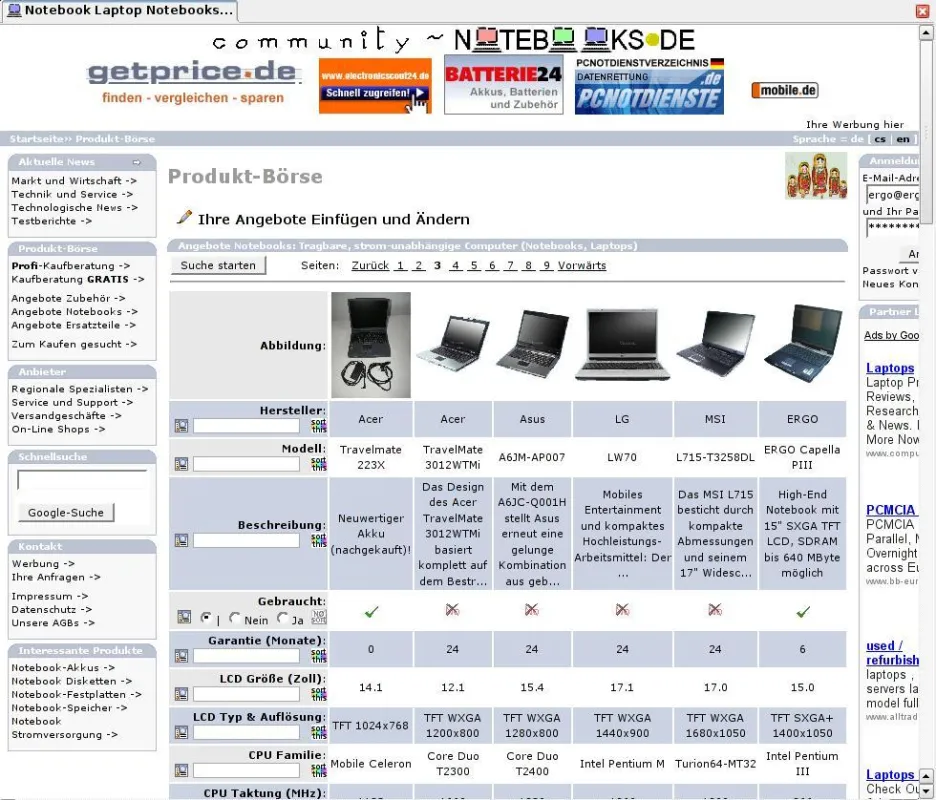Click into the Schnellsuche text field
The height and width of the screenshot is (800, 936).
(82, 479)
